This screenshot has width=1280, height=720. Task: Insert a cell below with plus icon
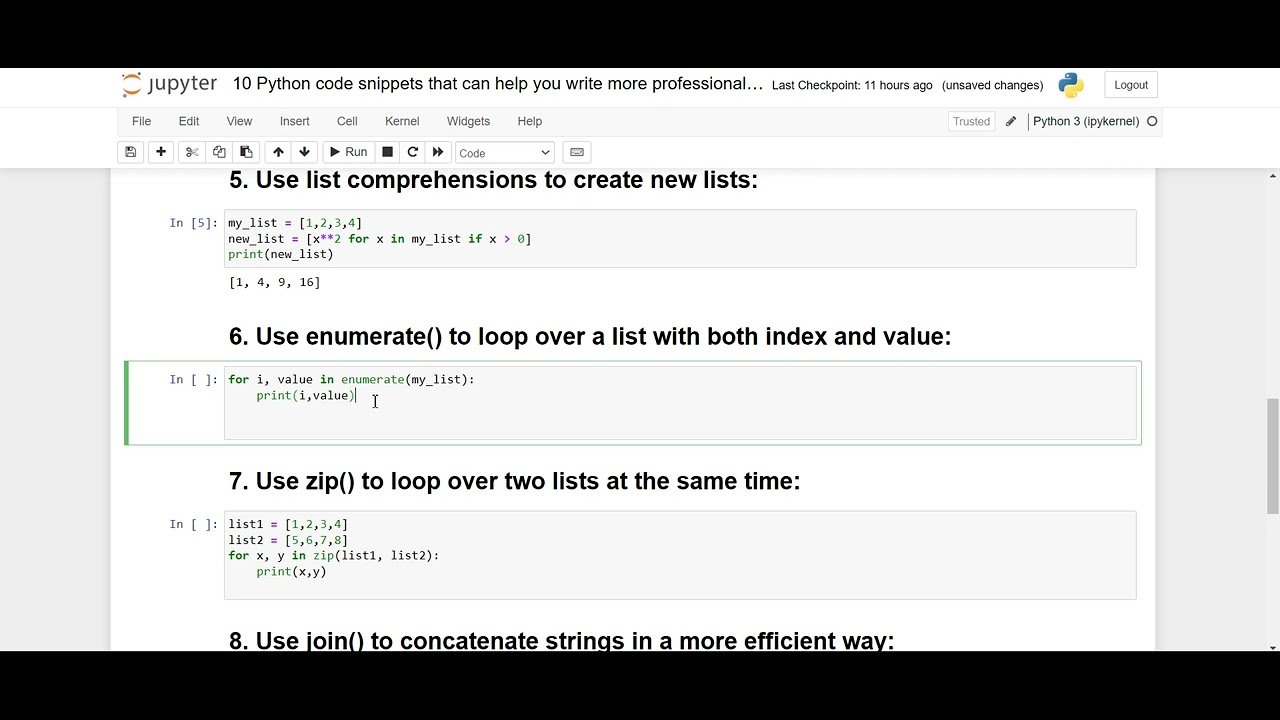(x=161, y=152)
